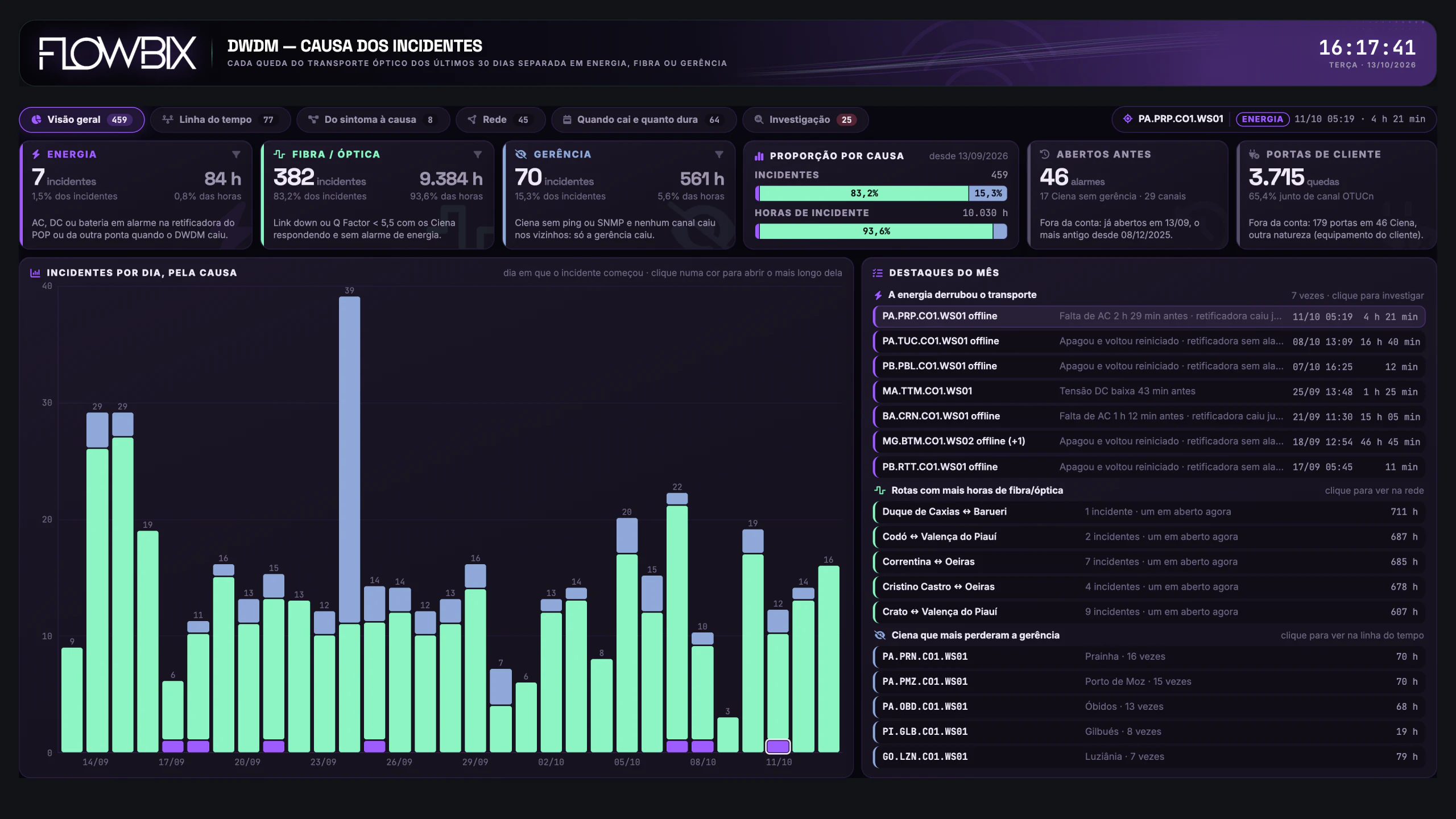Click the highlighted purple segment on 11/10
The image size is (1456, 819).
point(777,746)
